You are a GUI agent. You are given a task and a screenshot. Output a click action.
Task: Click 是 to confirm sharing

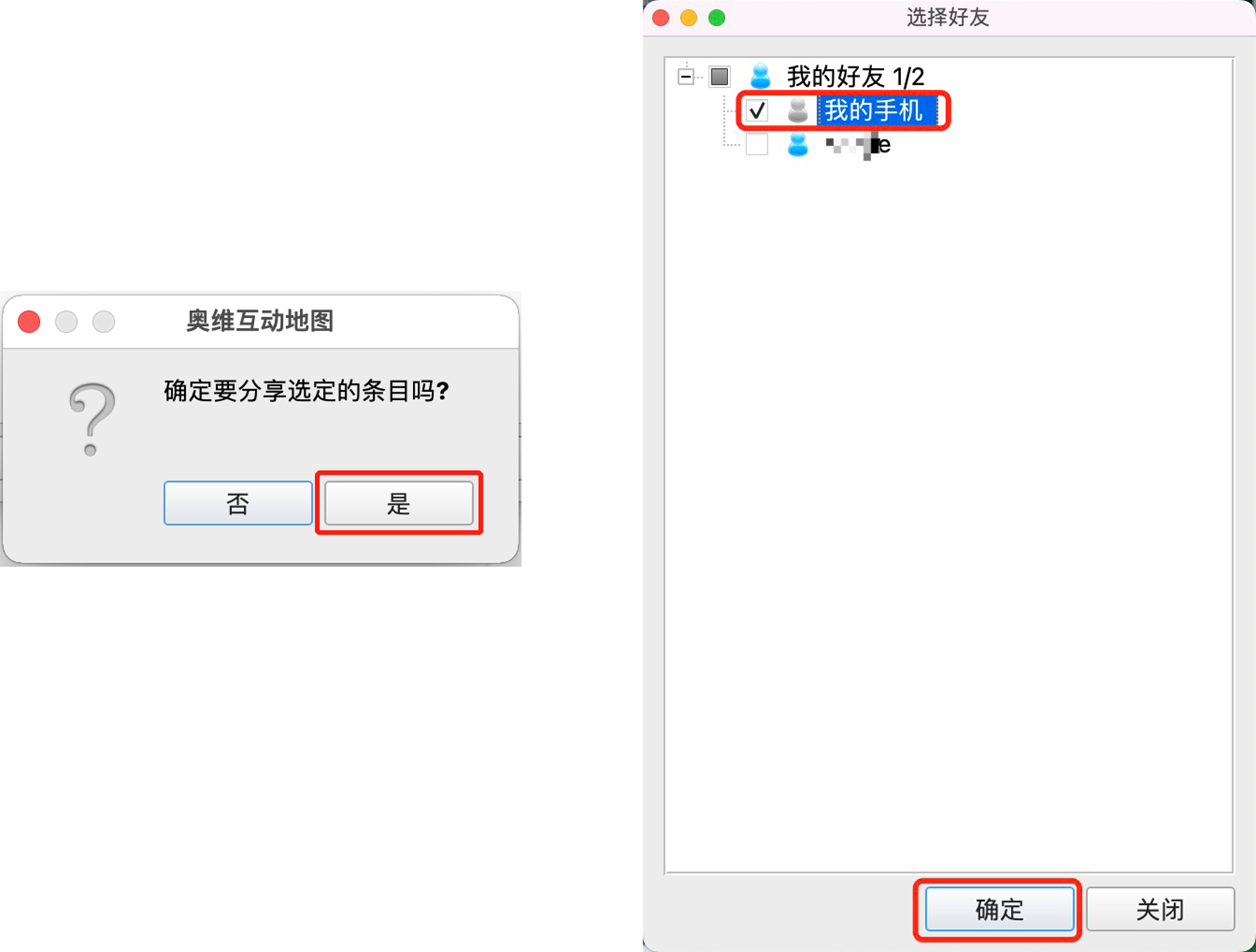point(398,503)
